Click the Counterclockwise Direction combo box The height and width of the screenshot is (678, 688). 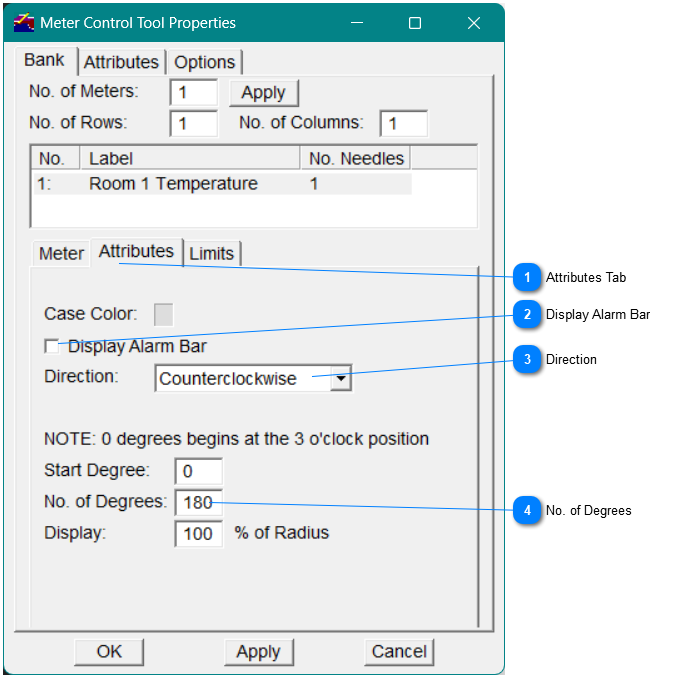point(253,378)
